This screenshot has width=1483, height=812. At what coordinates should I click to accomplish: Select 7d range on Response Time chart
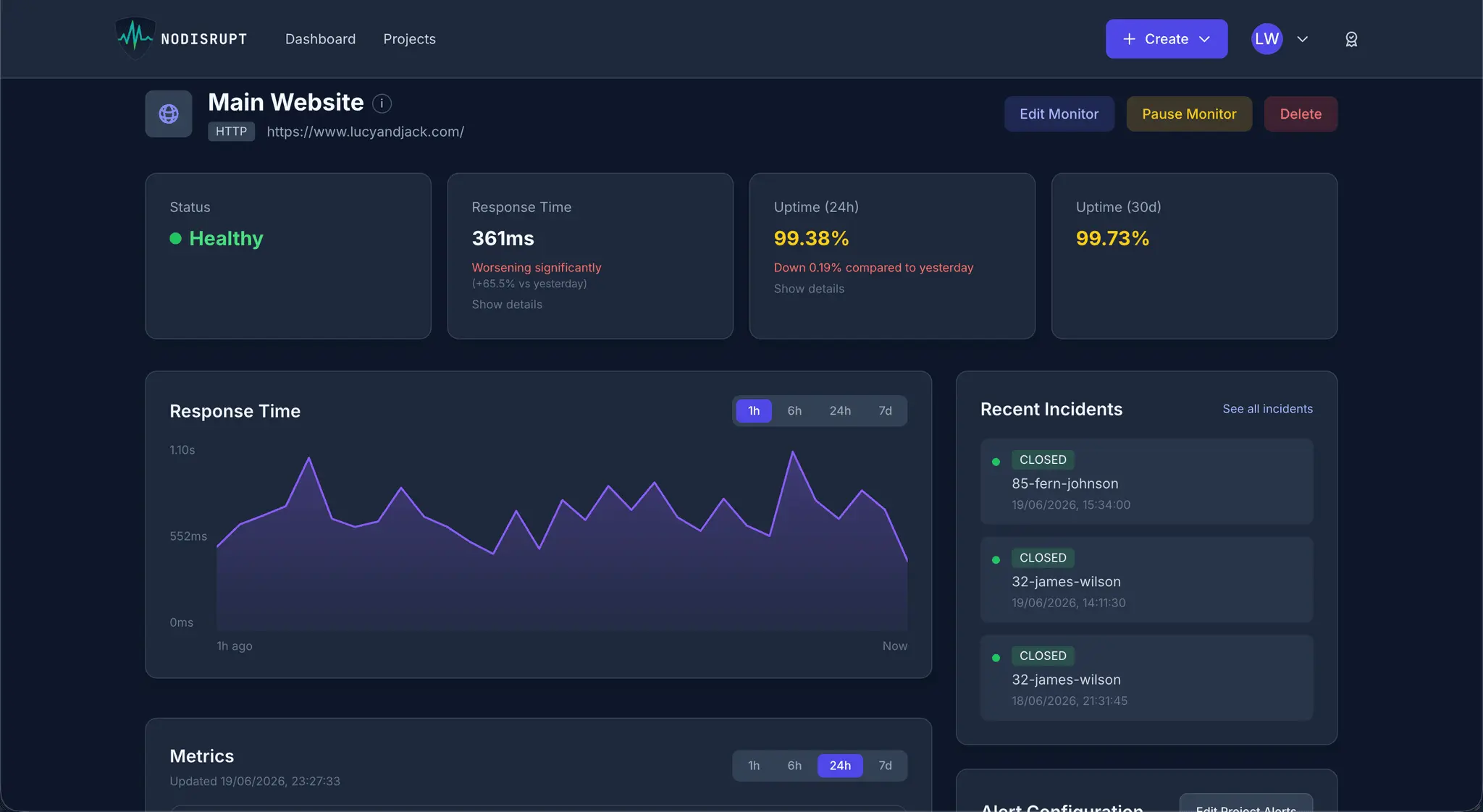tap(885, 411)
